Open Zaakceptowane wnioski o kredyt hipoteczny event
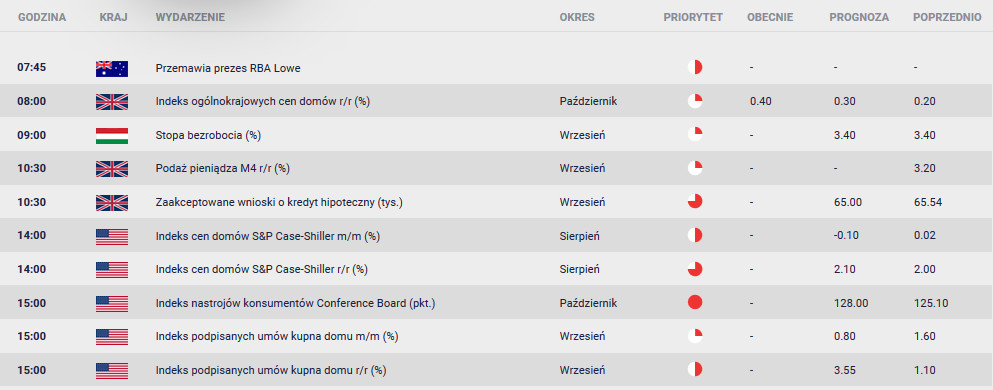 [279, 203]
